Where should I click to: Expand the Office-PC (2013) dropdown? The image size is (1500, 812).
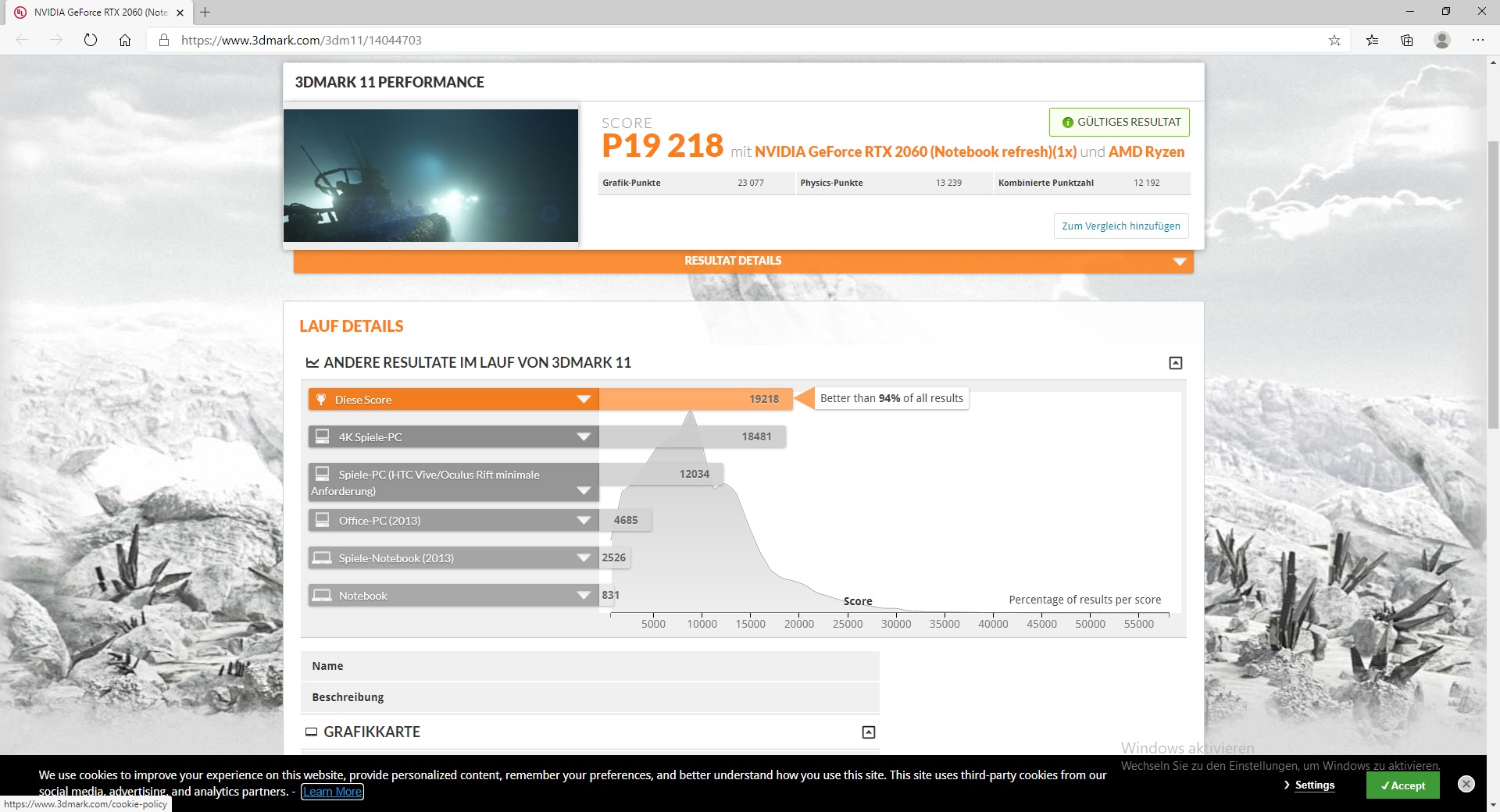583,521
